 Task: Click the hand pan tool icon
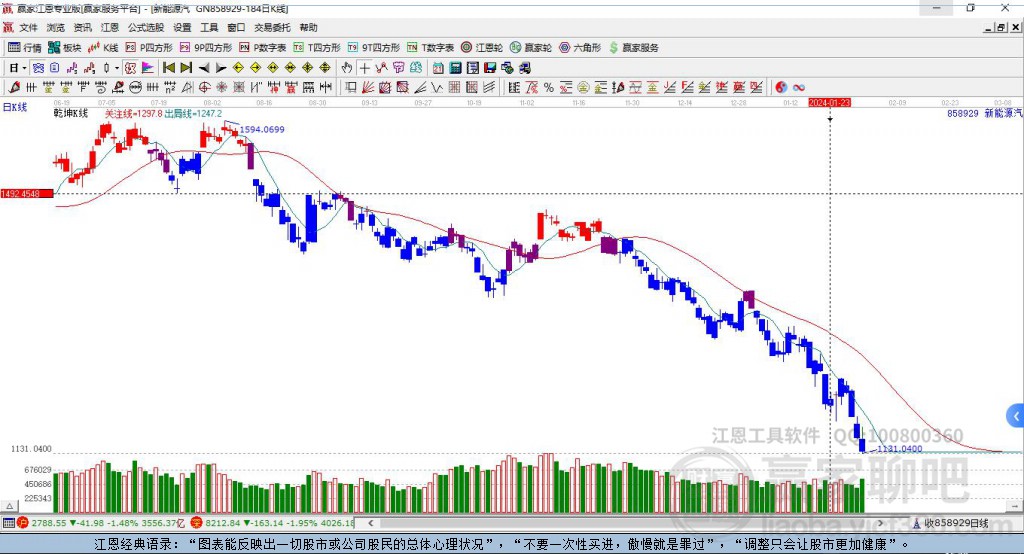click(x=347, y=68)
